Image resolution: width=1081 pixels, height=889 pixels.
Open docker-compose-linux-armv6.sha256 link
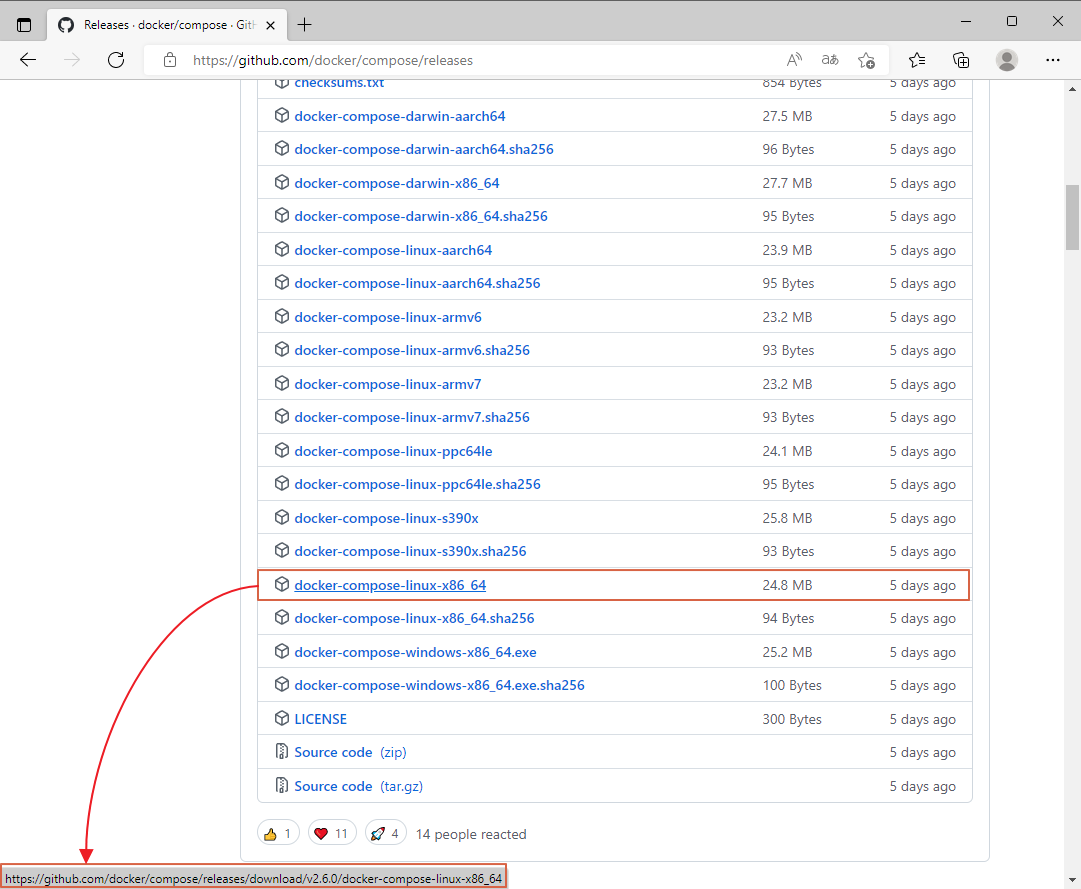click(412, 350)
